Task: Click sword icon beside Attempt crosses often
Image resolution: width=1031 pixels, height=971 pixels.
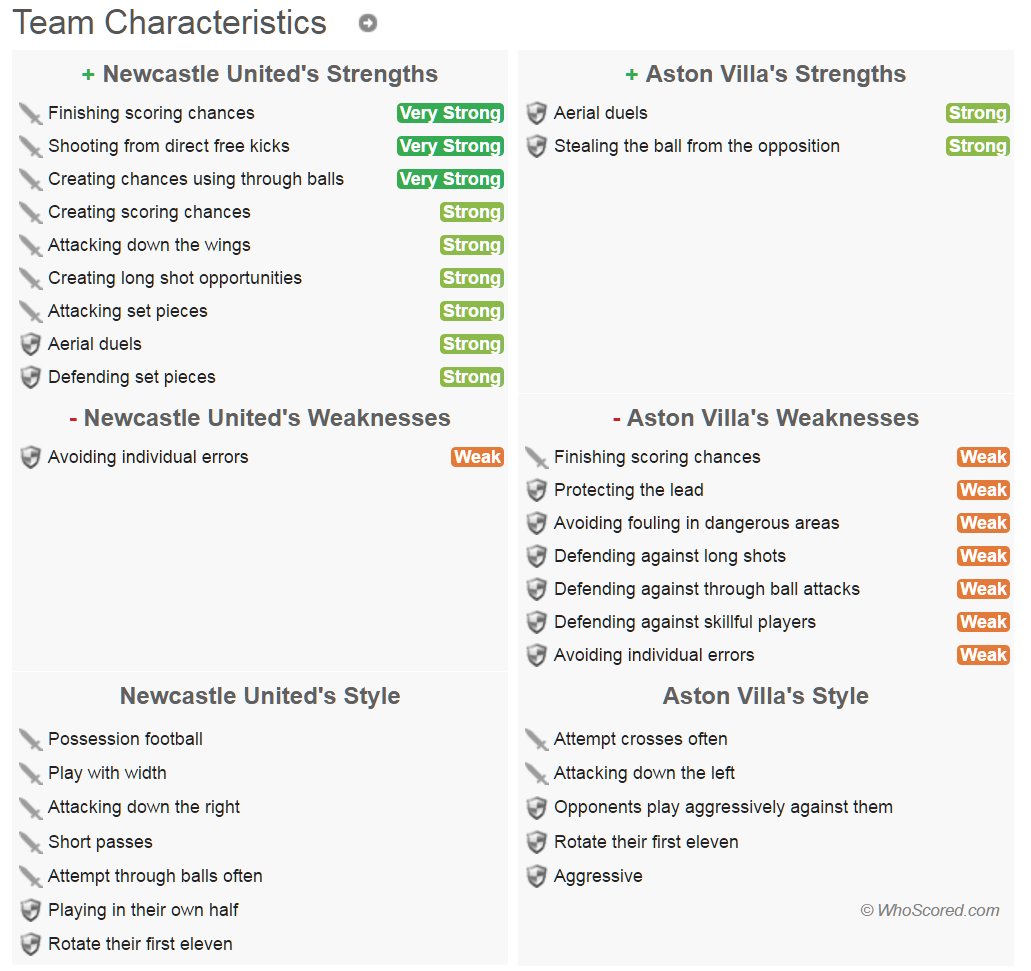Action: (x=537, y=740)
